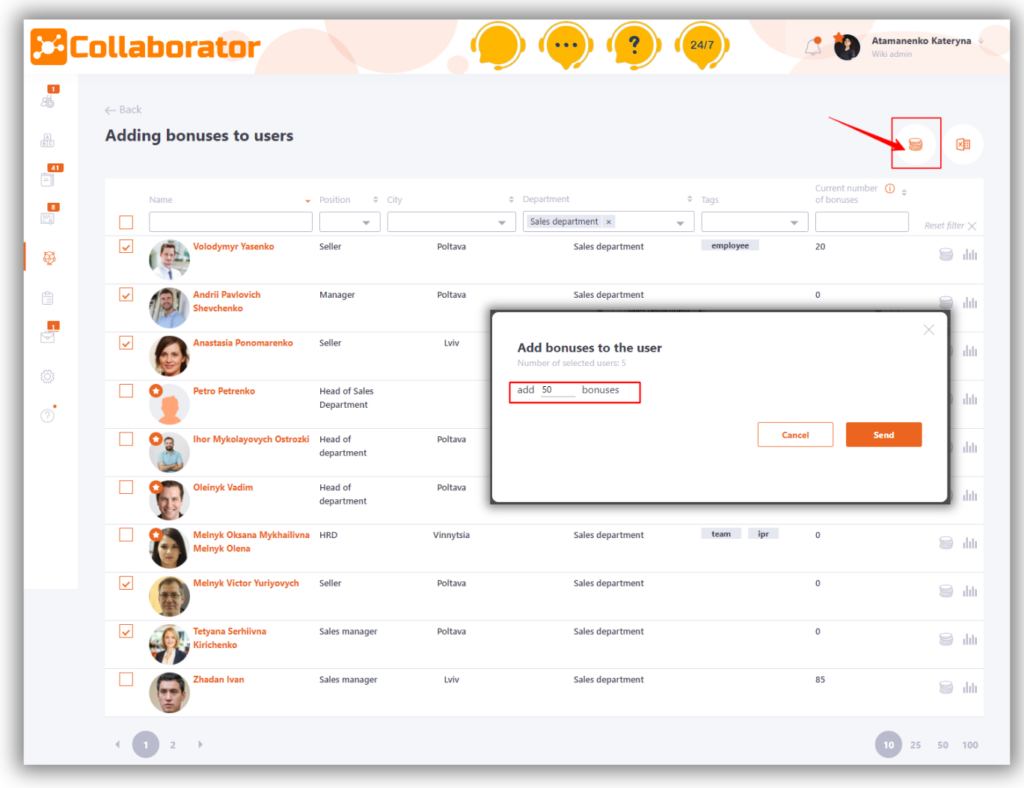This screenshot has width=1024, height=788.
Task: Open the sidebar organization structure icon
Action: tap(48, 140)
